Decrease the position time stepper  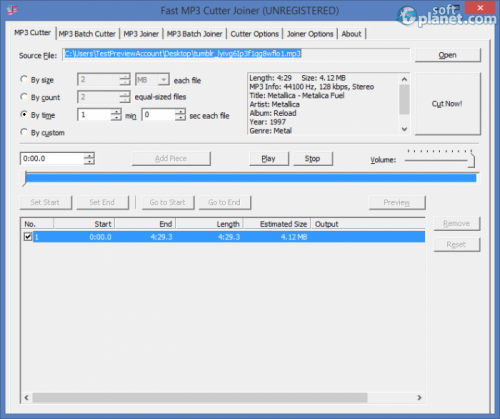(x=89, y=162)
